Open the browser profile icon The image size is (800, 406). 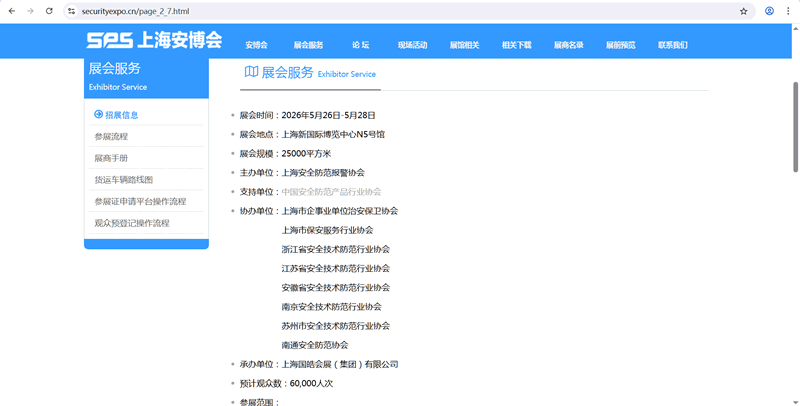click(769, 11)
